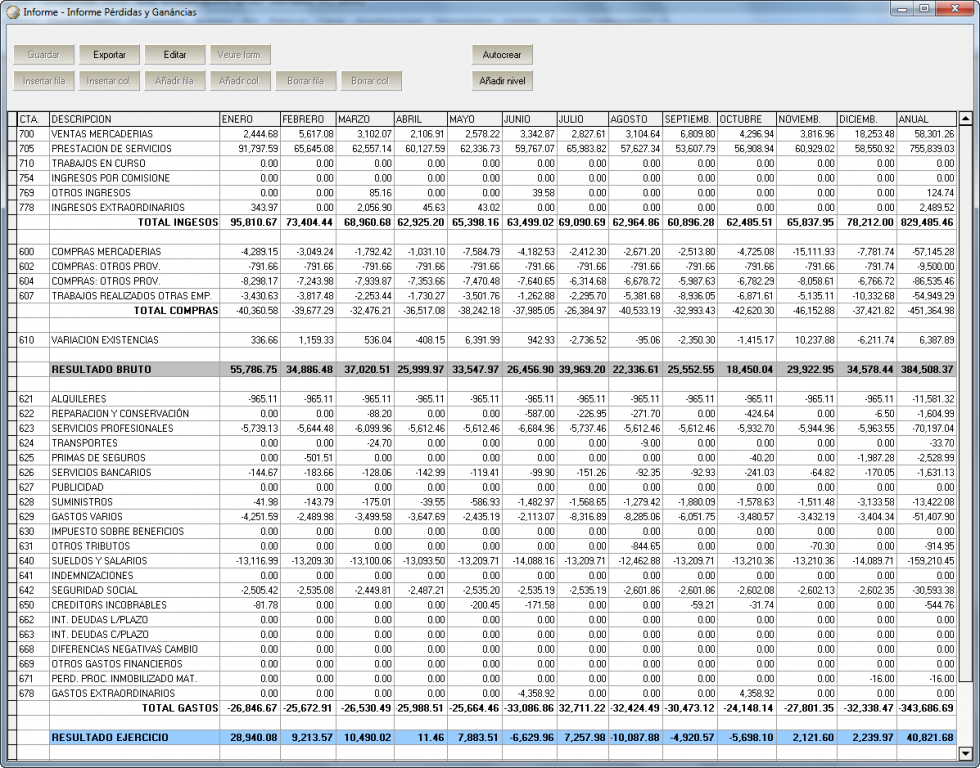Select the COMPRAS MERCADERIAS cell
Viewport: 980px width, 768px height.
click(x=134, y=251)
